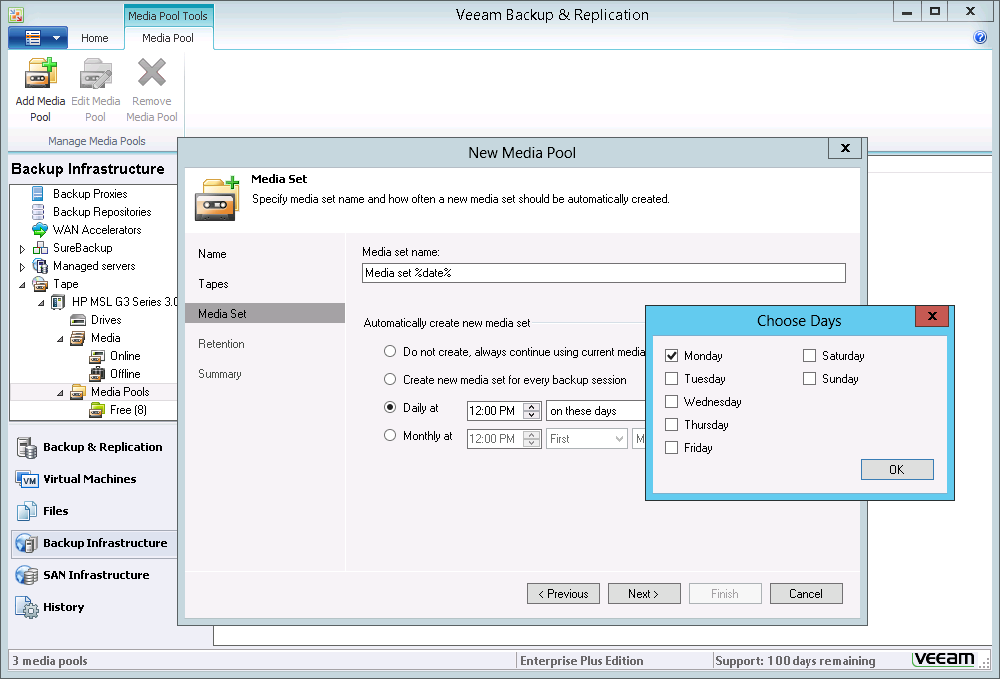Screen dimensions: 1000x679
Task: Select the Media node icon
Action: pyautogui.click(x=78, y=338)
